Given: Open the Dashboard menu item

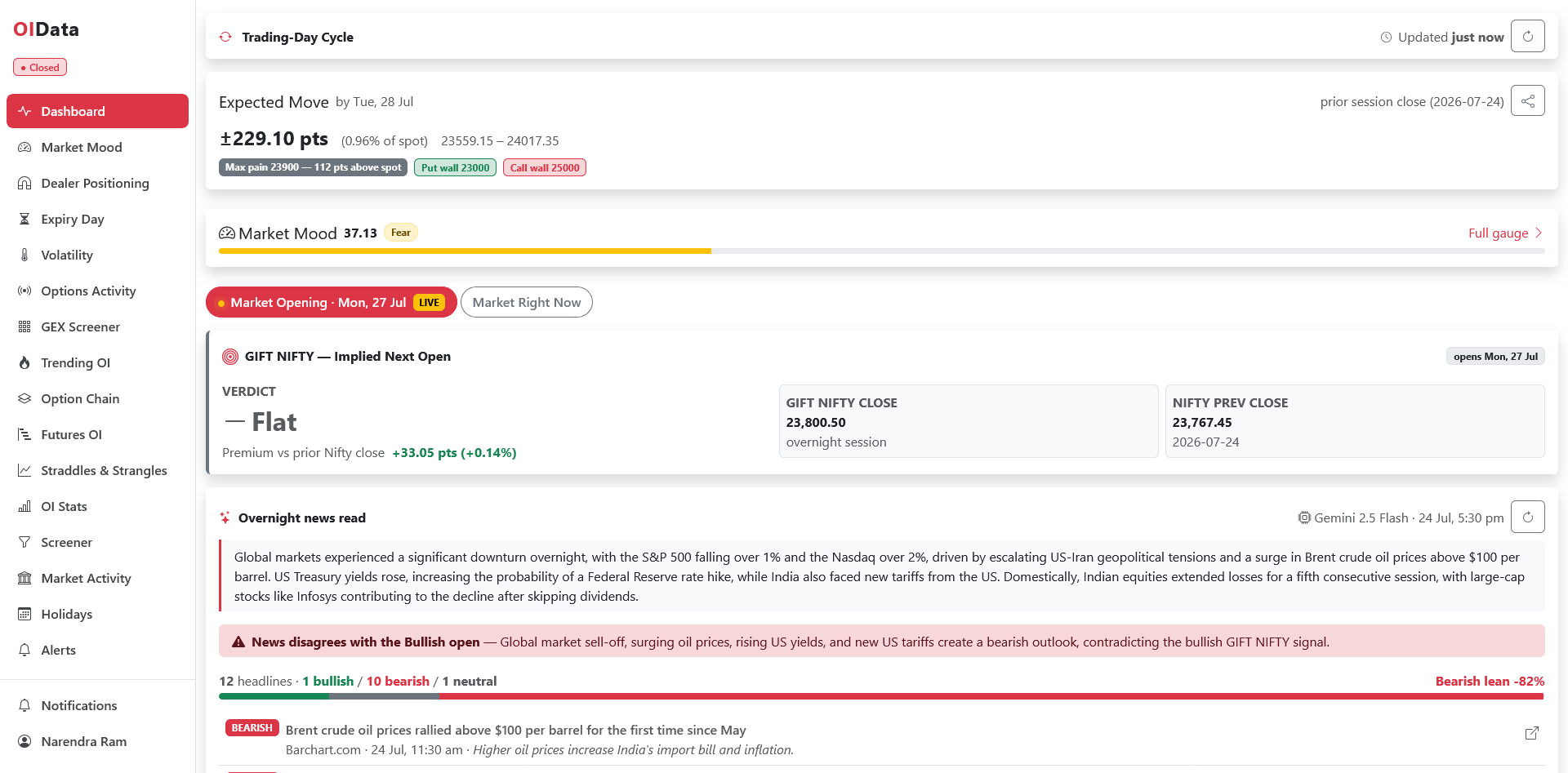Looking at the screenshot, I should click(97, 111).
